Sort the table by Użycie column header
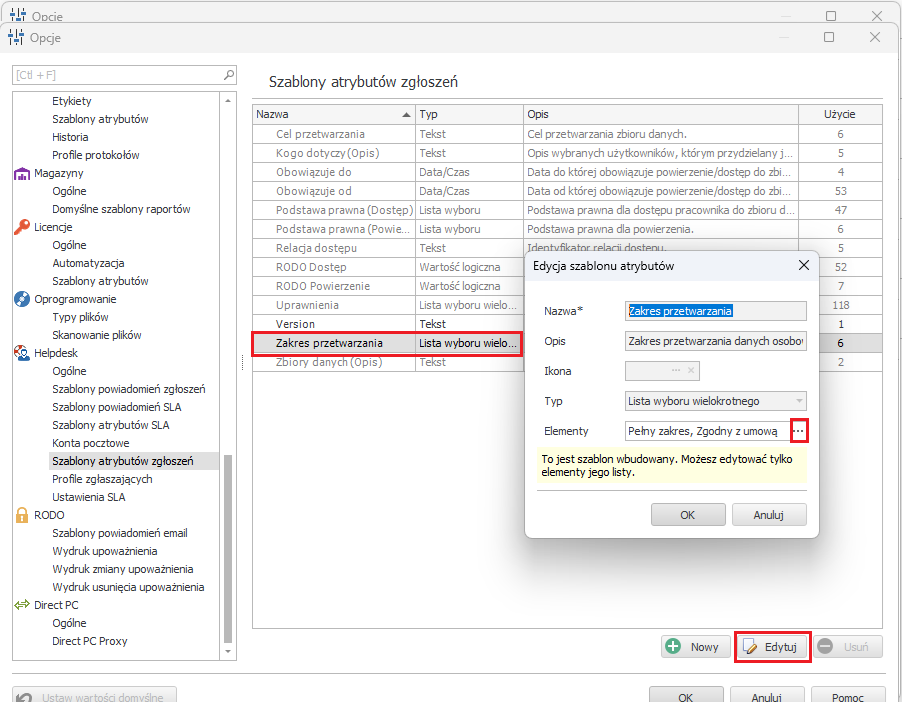 [x=840, y=114]
